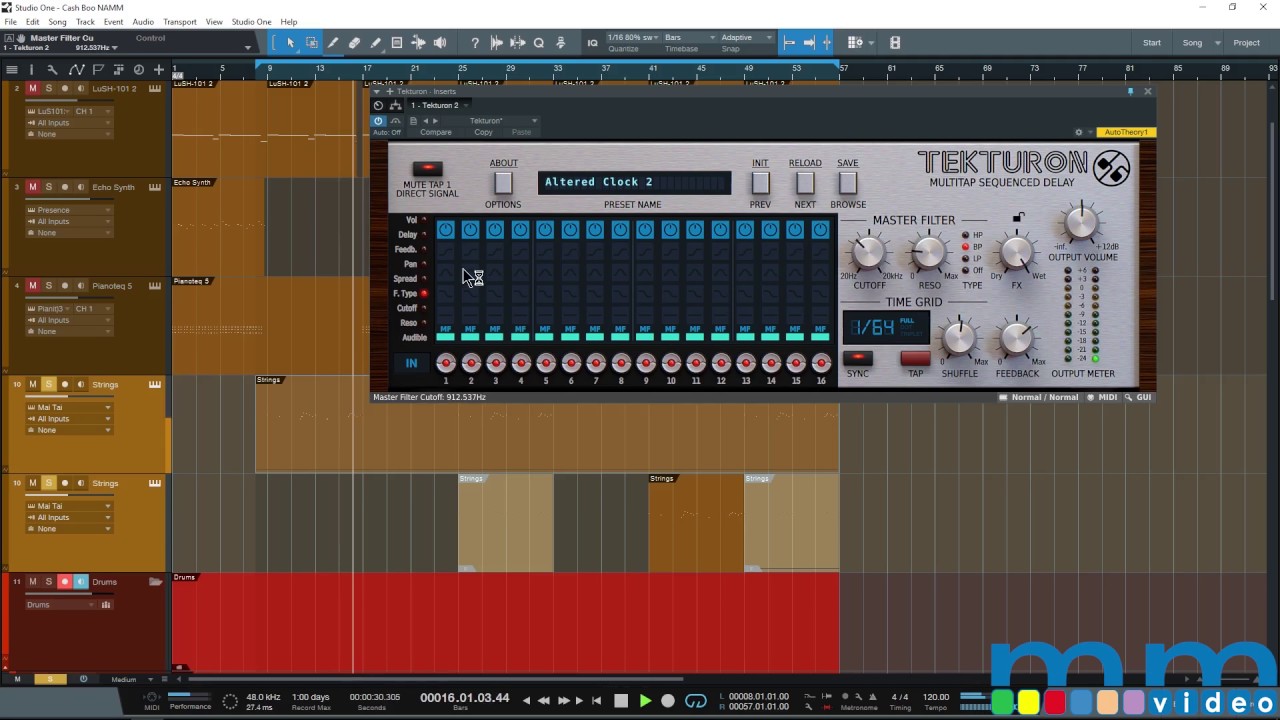Pin the Tekturon inserts window
Screen dimensions: 1280x720
[1130, 91]
